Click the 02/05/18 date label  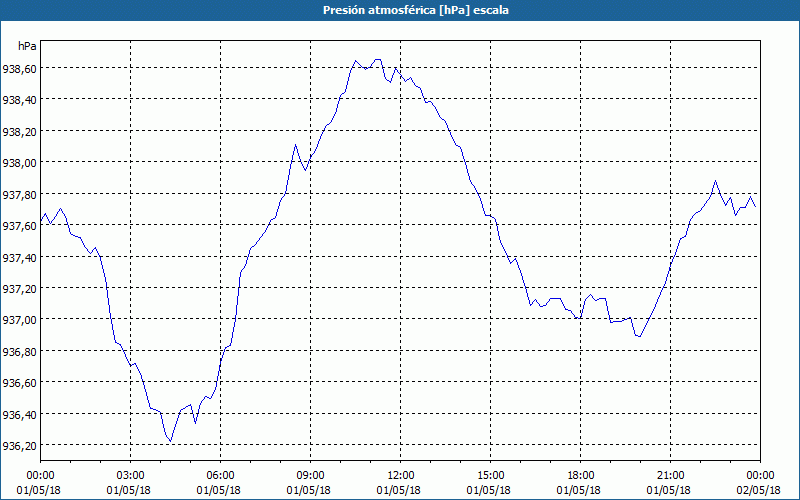tap(759, 490)
